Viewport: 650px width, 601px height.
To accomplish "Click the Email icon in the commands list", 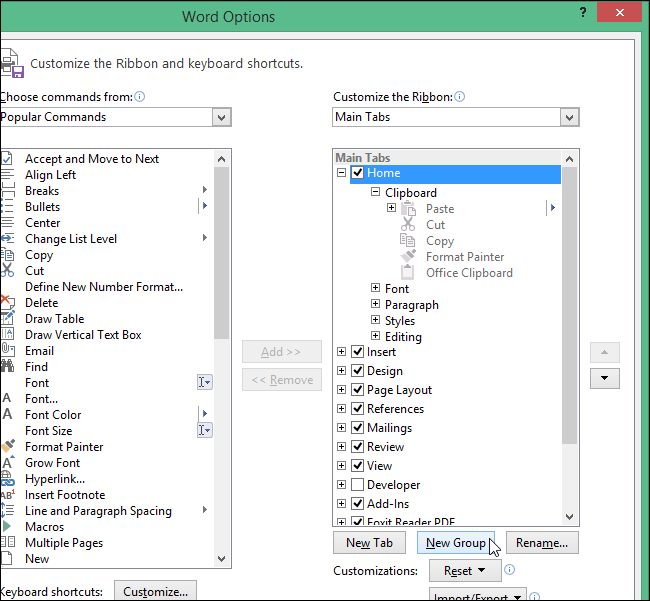I will click(x=7, y=350).
